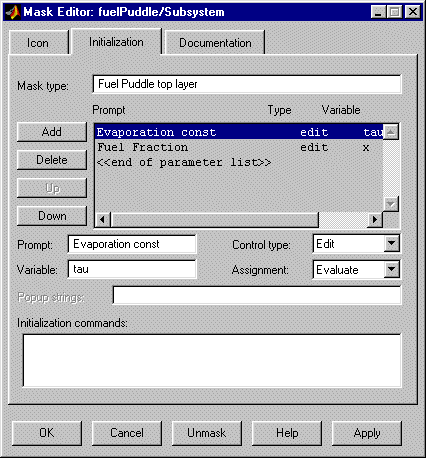The height and width of the screenshot is (458, 426).
Task: Select the Initialization tab
Action: (116, 42)
